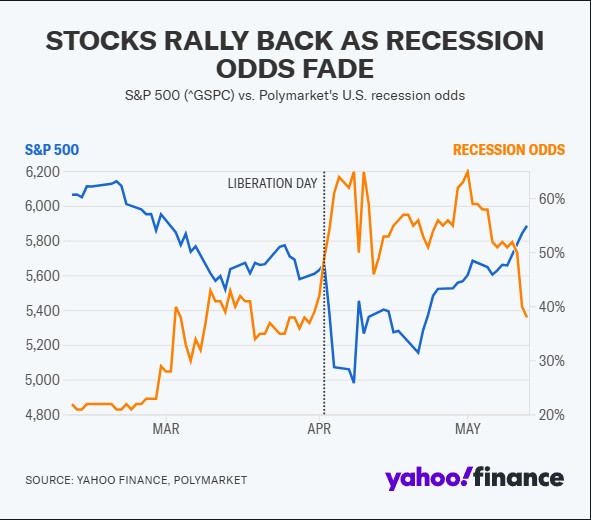Click the 5,000 left axis value

click(43, 380)
